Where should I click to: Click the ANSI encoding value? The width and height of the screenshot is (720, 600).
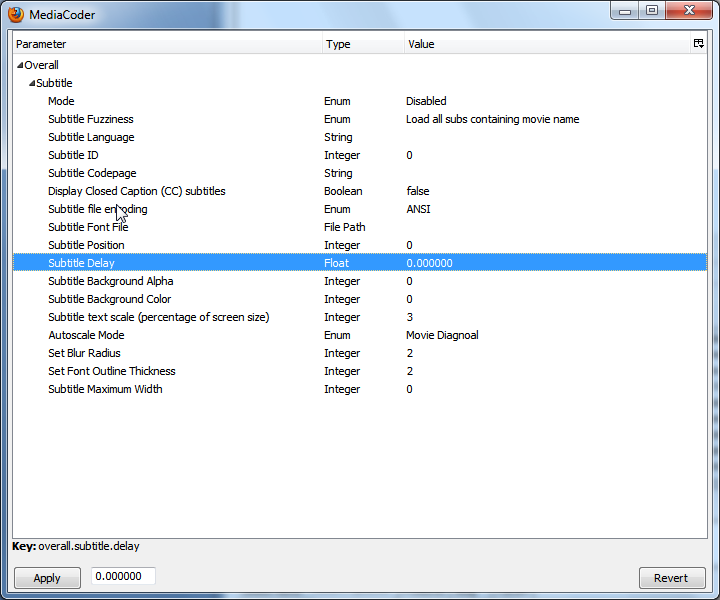(418, 209)
